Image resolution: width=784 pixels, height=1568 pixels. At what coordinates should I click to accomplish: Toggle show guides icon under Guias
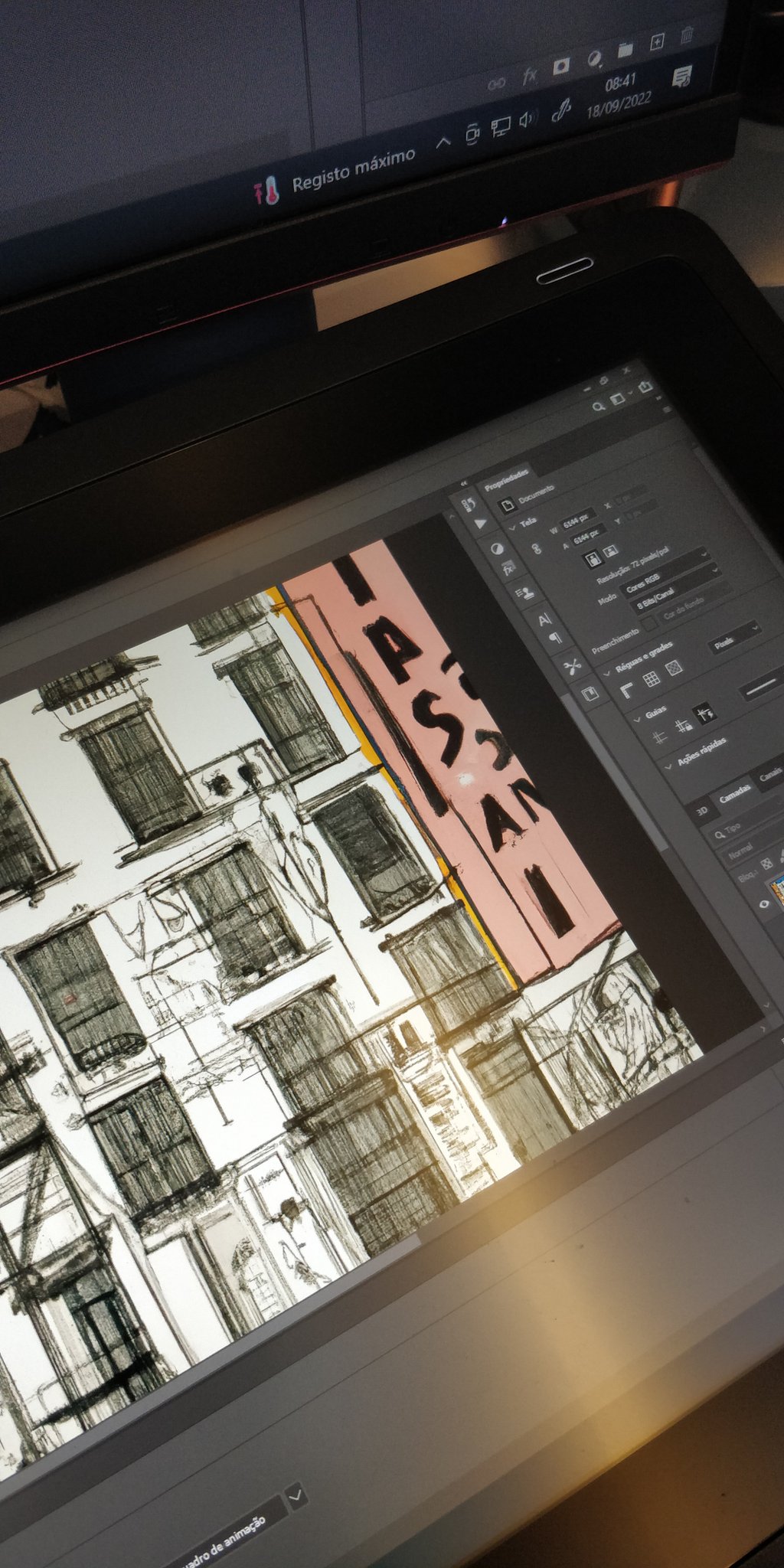coord(658,738)
